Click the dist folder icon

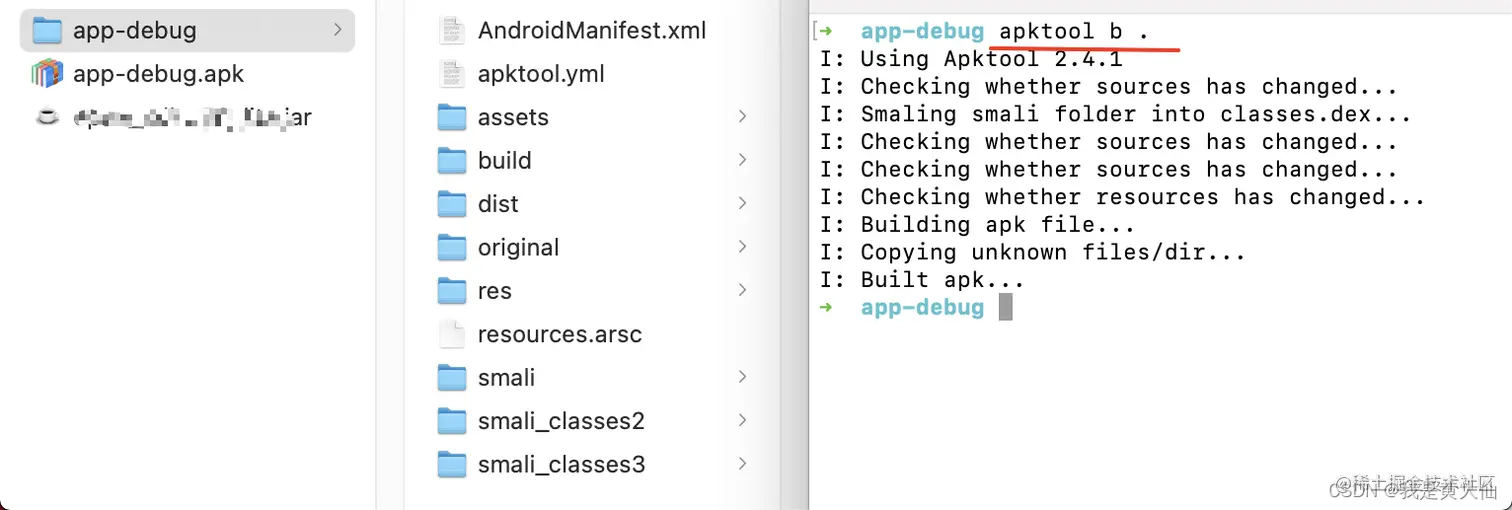coord(452,204)
